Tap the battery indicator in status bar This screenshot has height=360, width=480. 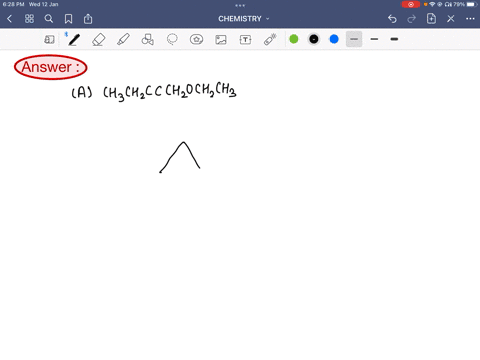(x=471, y=4)
